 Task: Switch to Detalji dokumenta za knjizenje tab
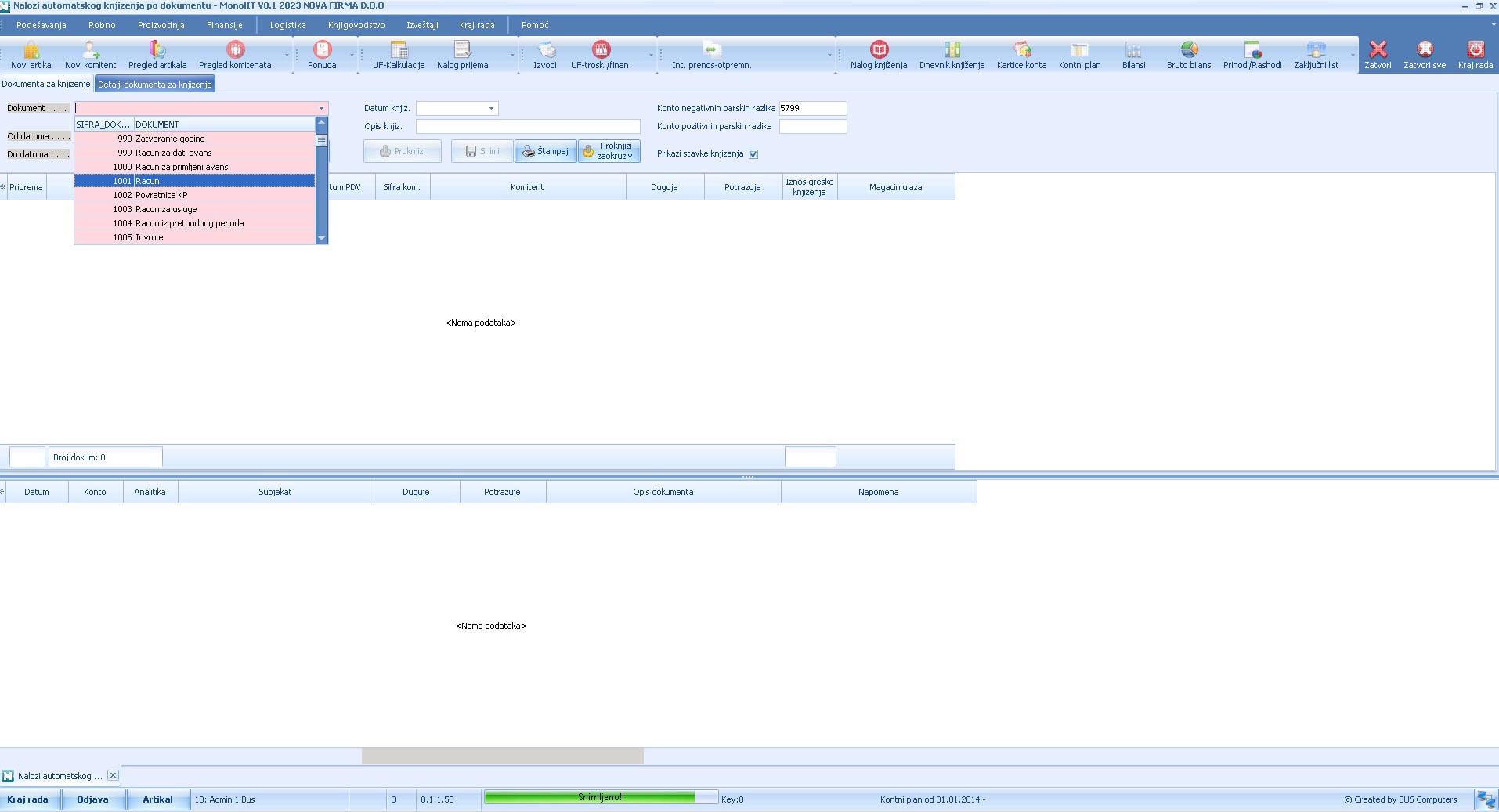point(155,85)
